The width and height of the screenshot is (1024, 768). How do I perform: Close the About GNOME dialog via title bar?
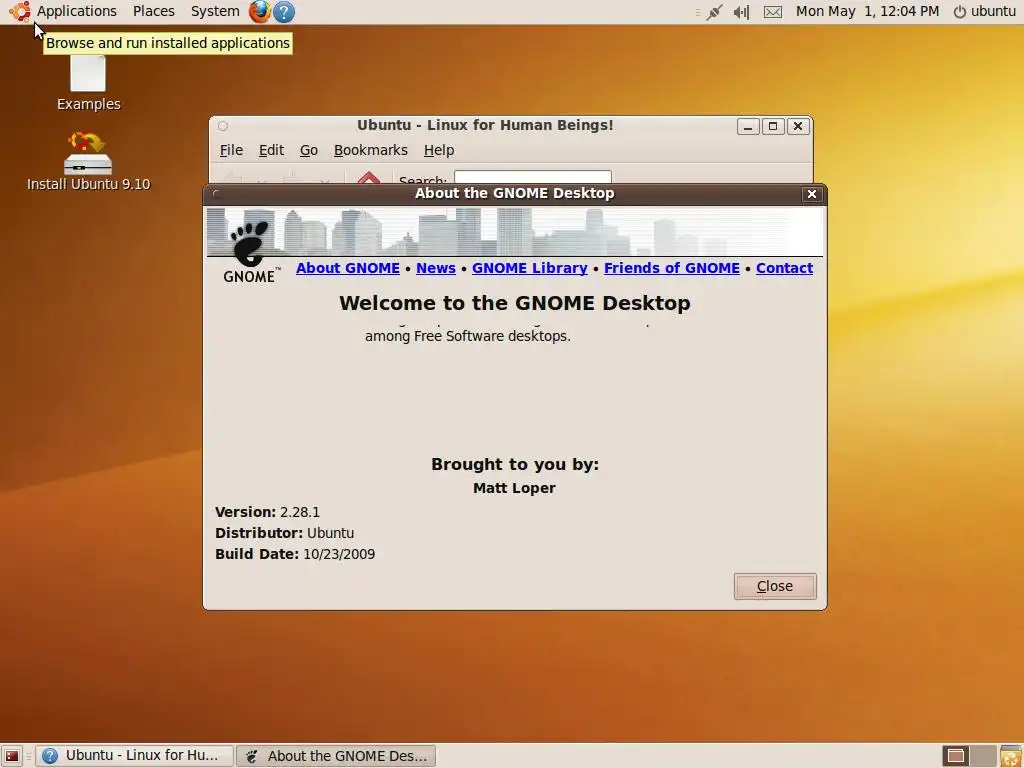812,194
